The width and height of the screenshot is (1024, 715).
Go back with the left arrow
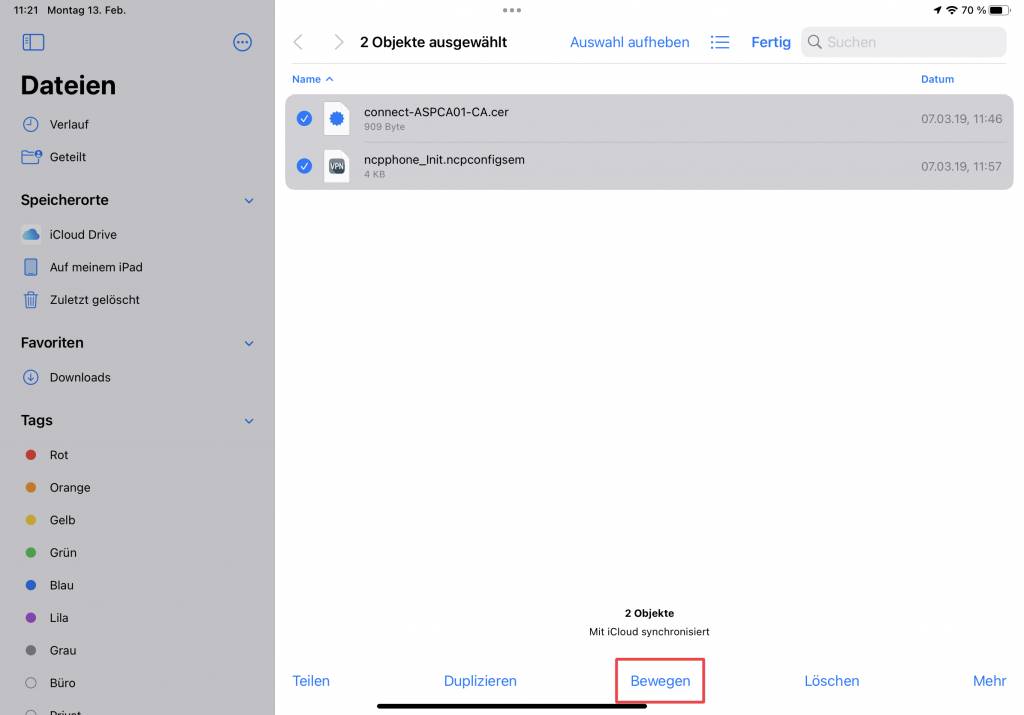coord(298,42)
